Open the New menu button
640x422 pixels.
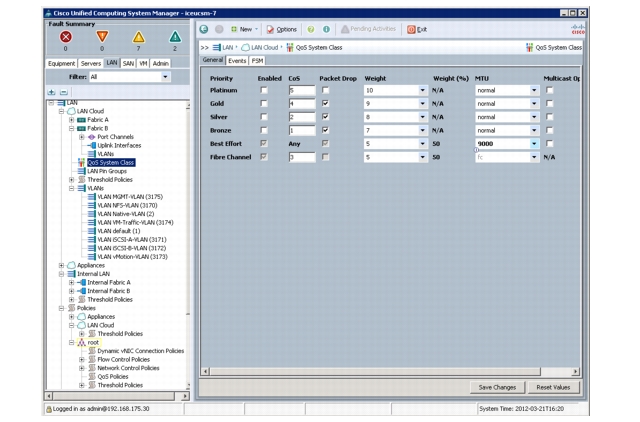click(x=245, y=29)
